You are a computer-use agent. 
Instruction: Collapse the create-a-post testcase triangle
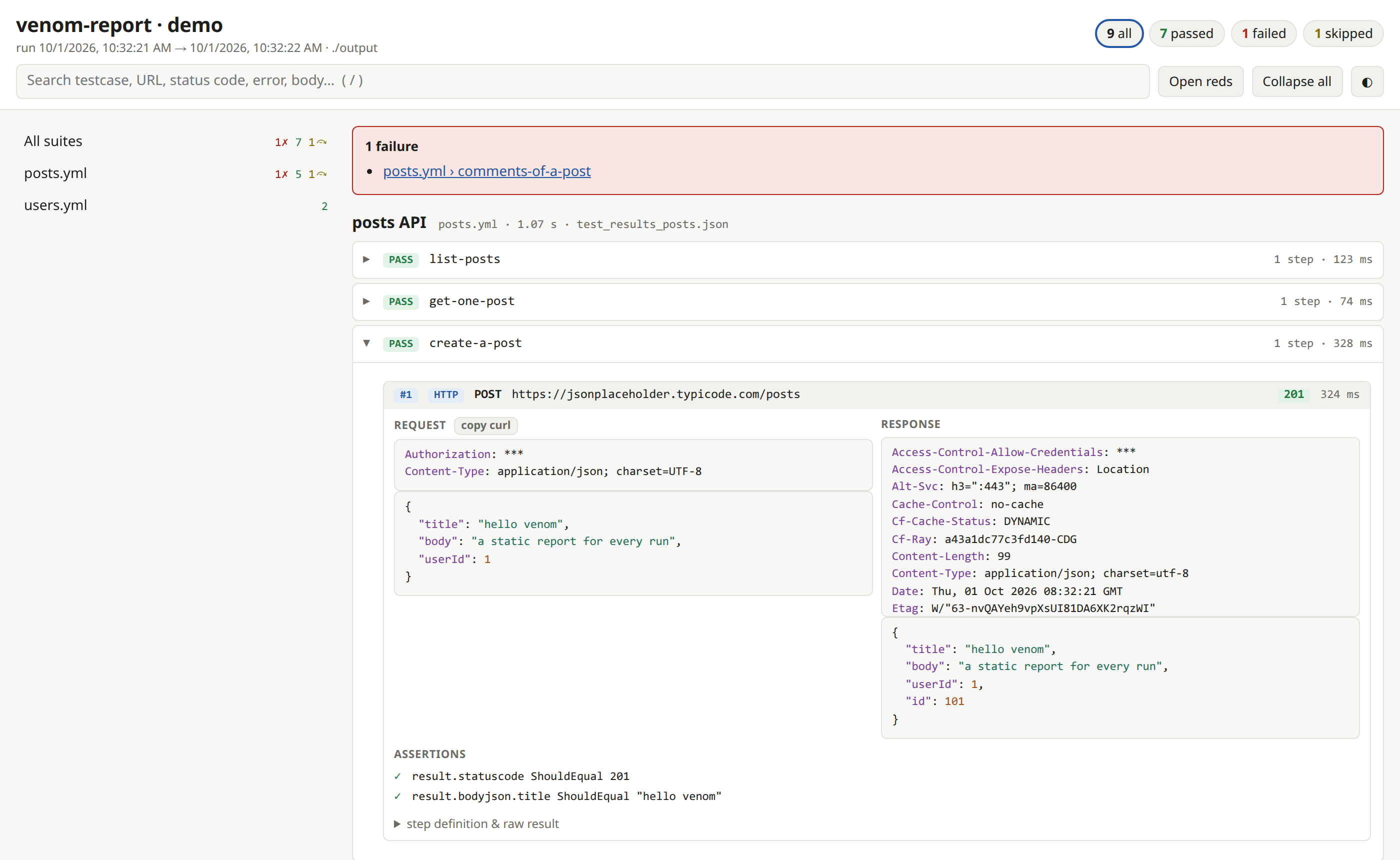(366, 343)
